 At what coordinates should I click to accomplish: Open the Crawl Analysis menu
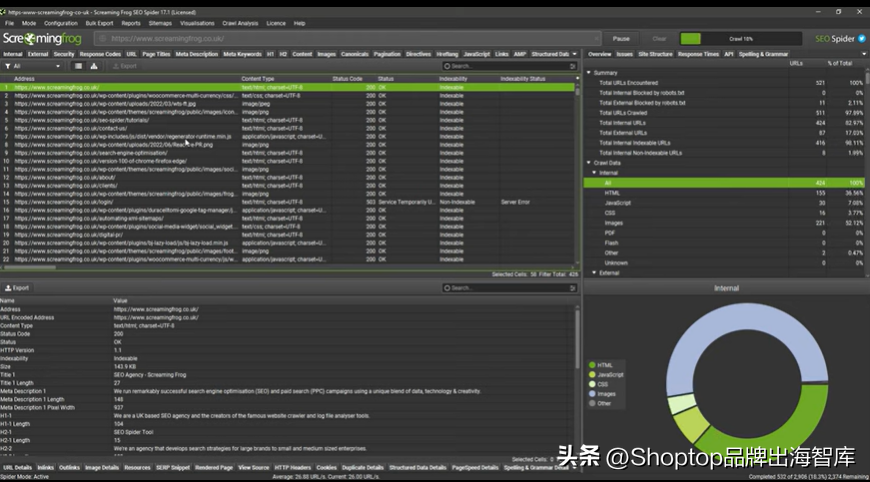(240, 23)
